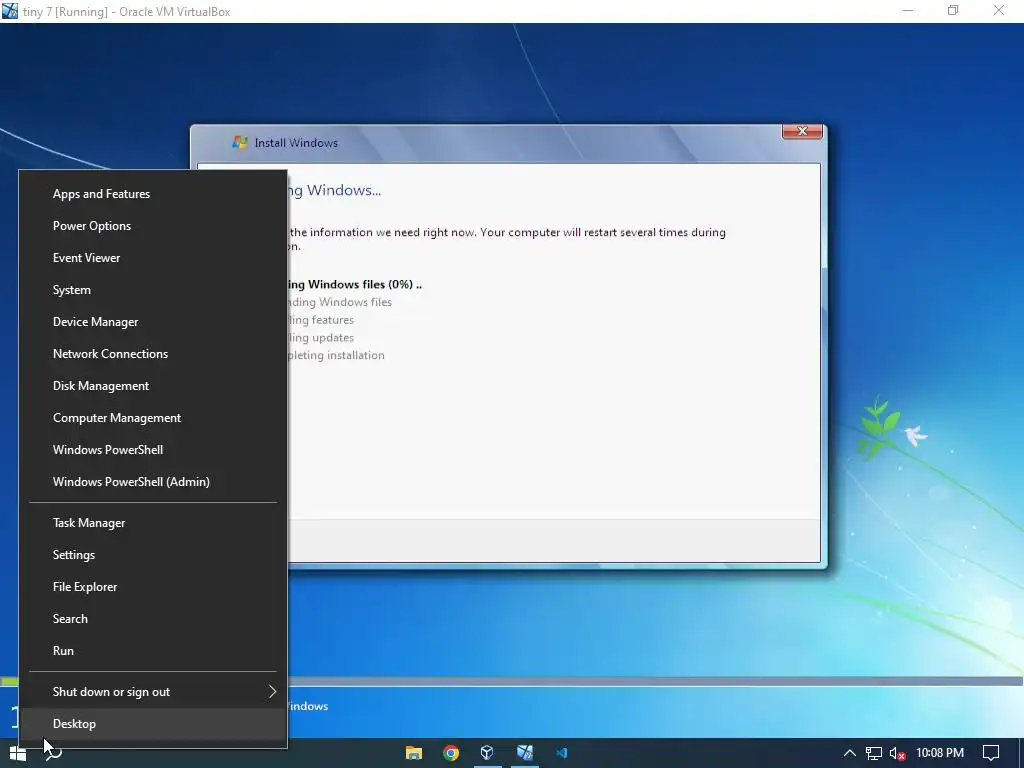The image size is (1024, 768).
Task: Minimize the VirtualBox window
Action: click(907, 10)
